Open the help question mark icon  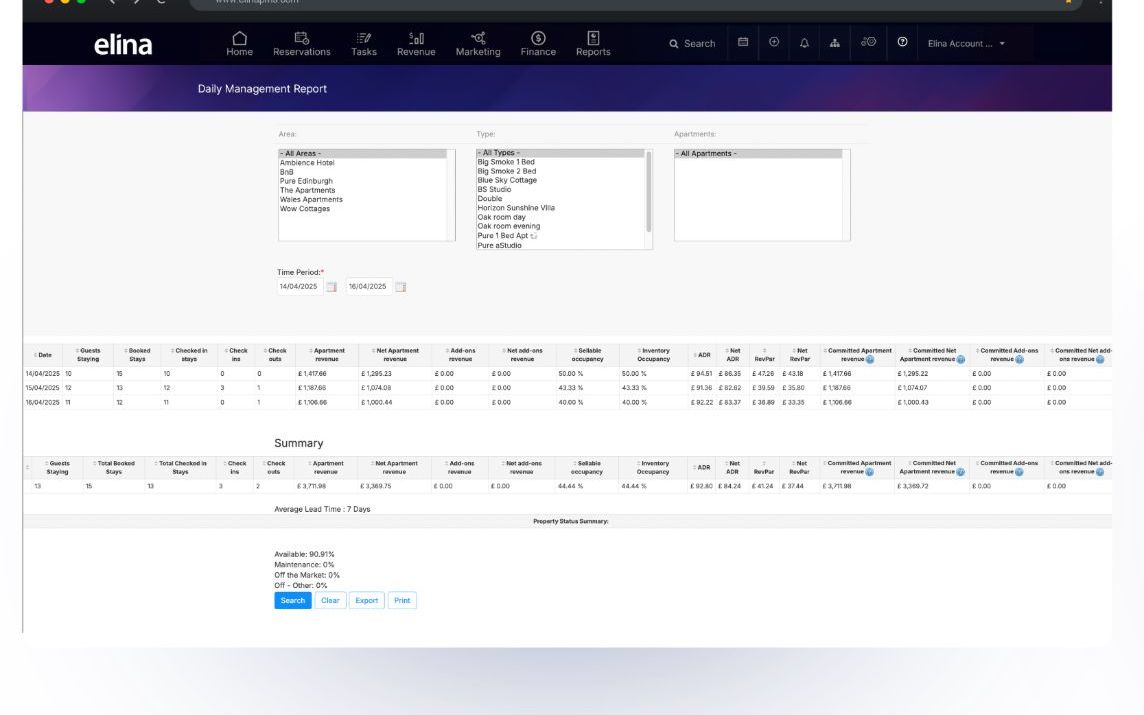(x=902, y=43)
